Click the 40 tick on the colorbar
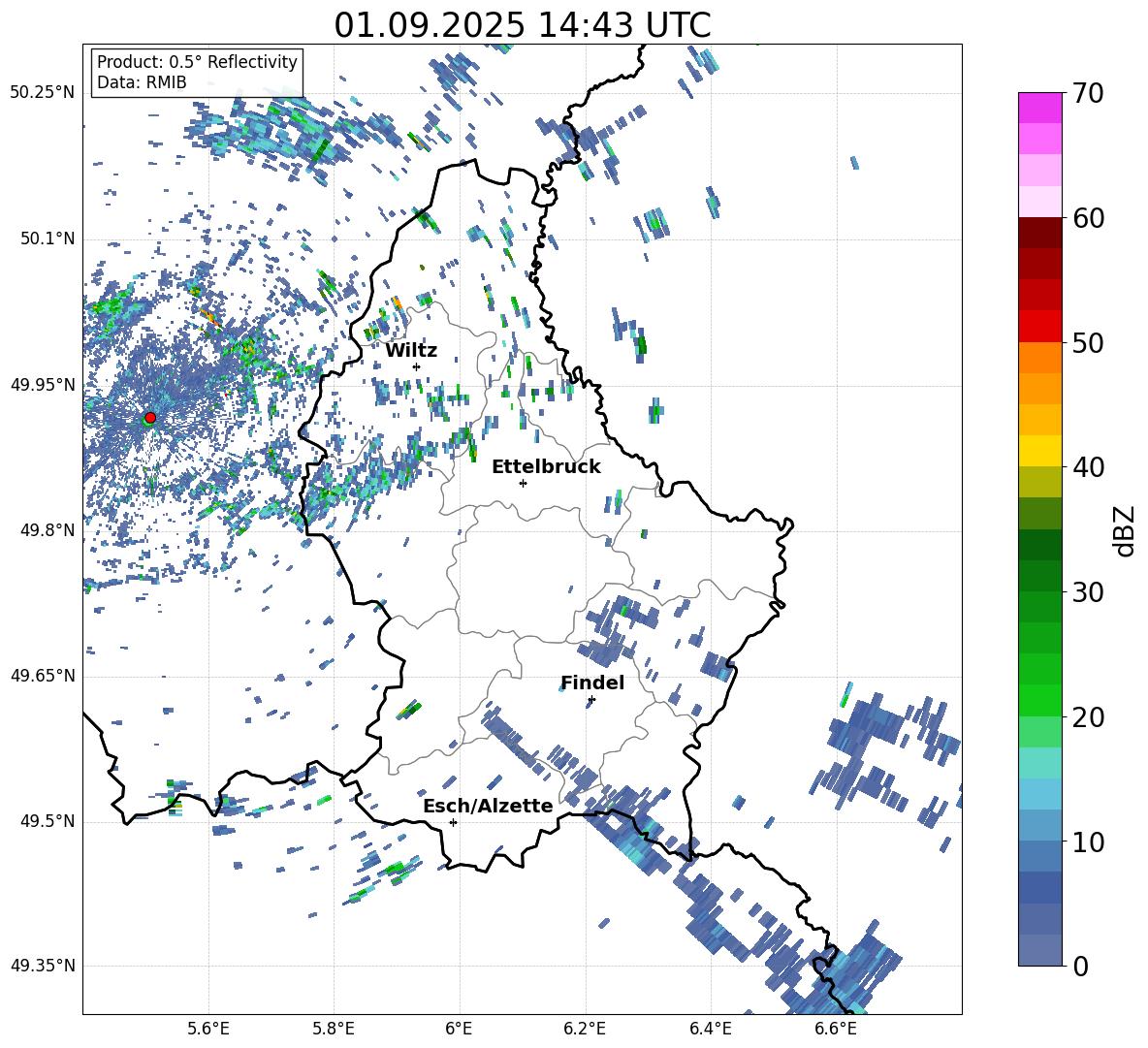The image size is (1148, 1048). [1087, 467]
